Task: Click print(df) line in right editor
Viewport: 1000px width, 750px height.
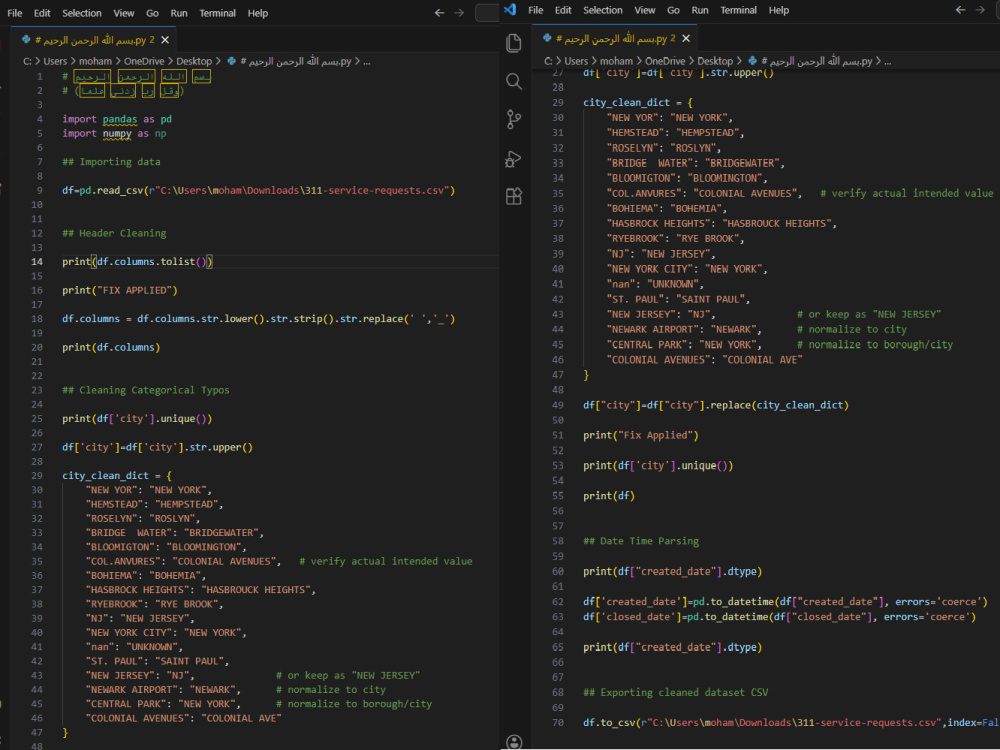Action: 609,496
